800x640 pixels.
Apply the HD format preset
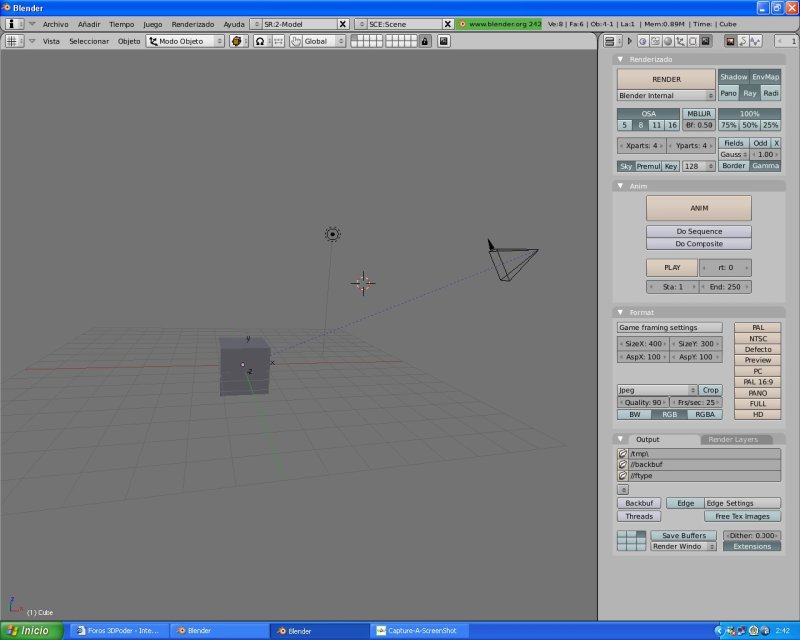pyautogui.click(x=758, y=414)
